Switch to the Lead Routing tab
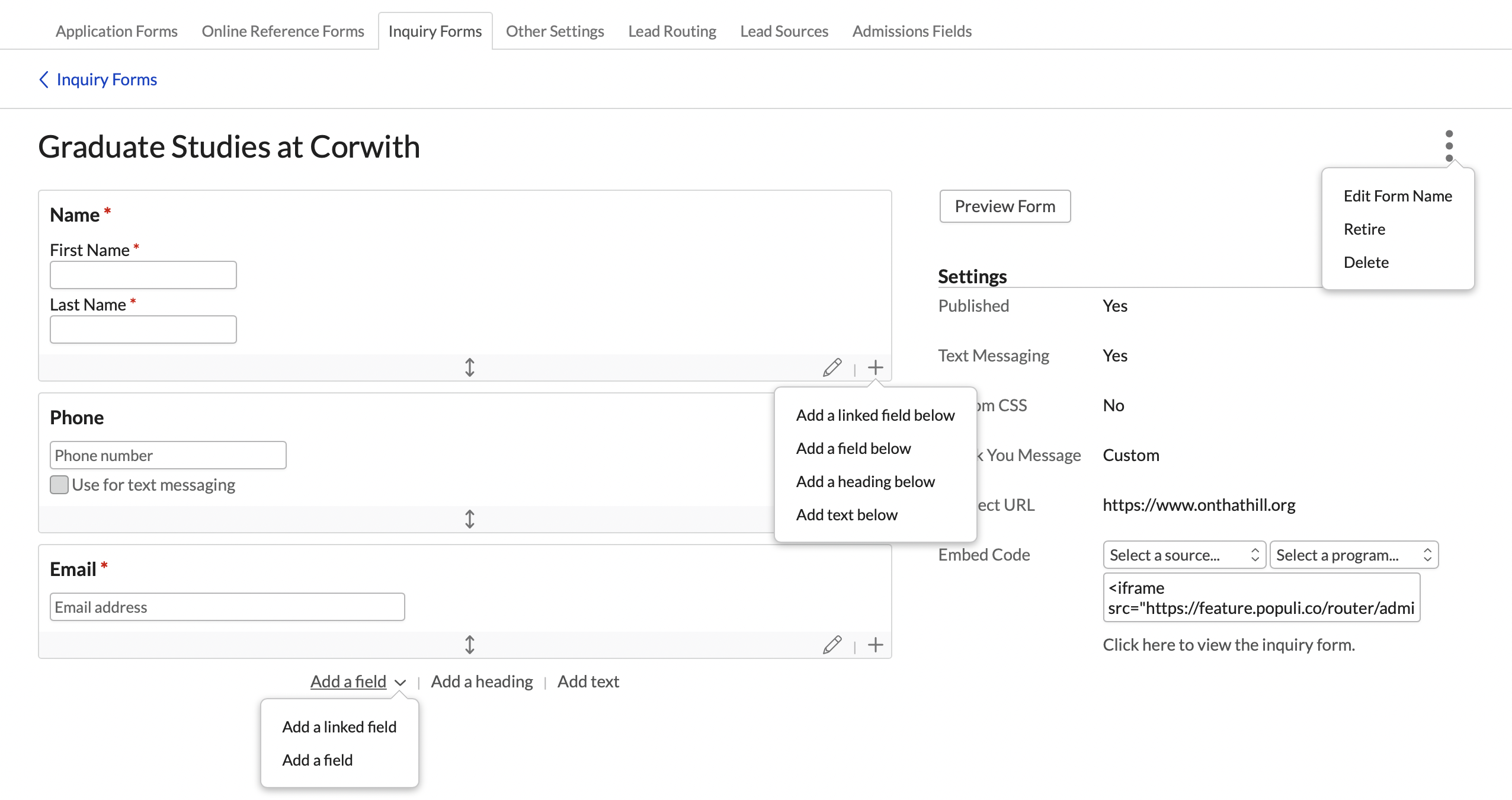 tap(672, 31)
